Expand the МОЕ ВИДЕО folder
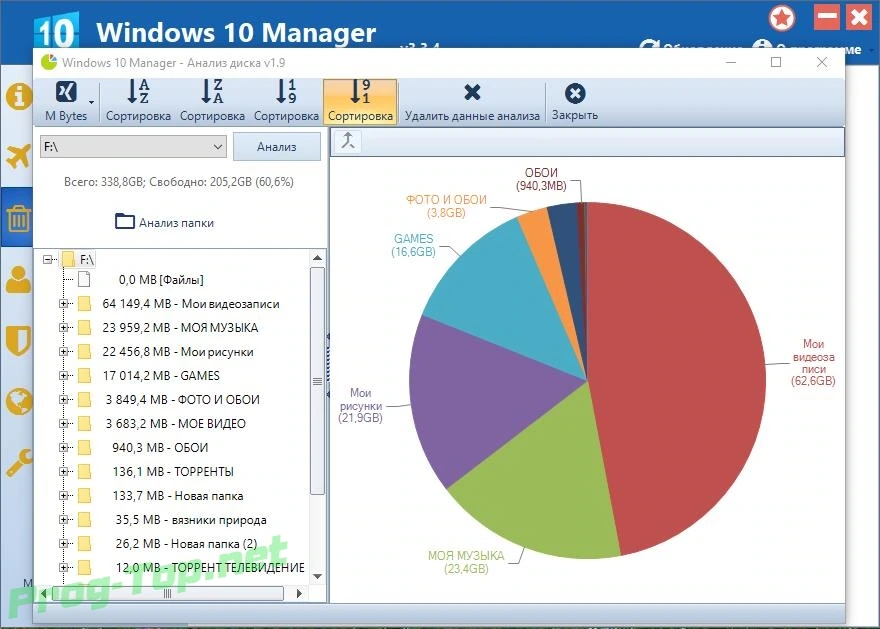 tap(63, 424)
